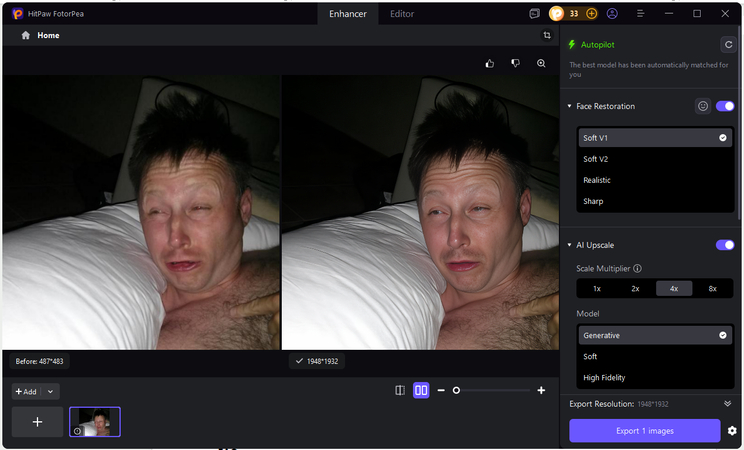This screenshot has height=450, width=744.
Task: Go to Home via house icon
Action: click(x=26, y=35)
